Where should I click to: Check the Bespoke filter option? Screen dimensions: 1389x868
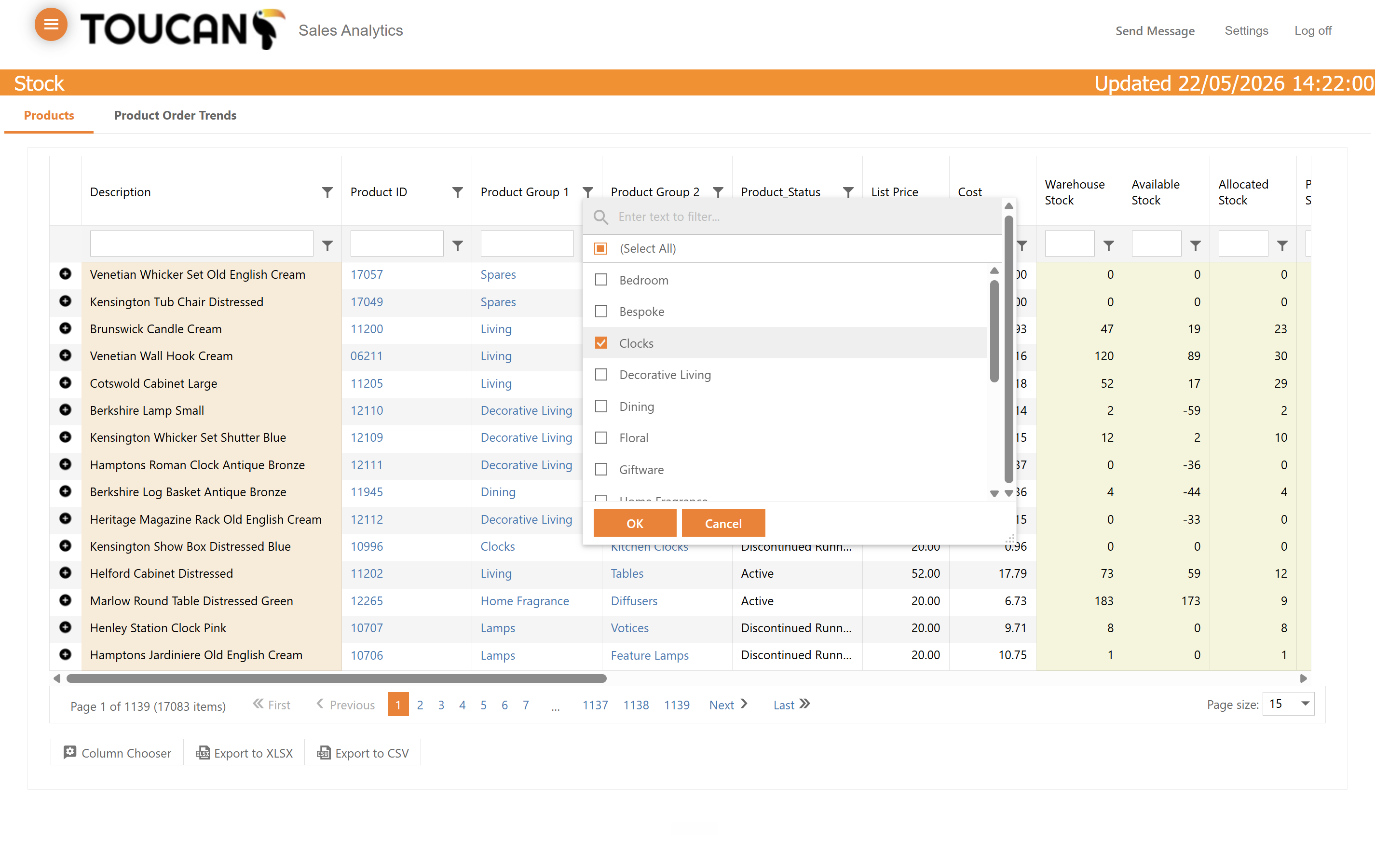[x=601, y=312]
